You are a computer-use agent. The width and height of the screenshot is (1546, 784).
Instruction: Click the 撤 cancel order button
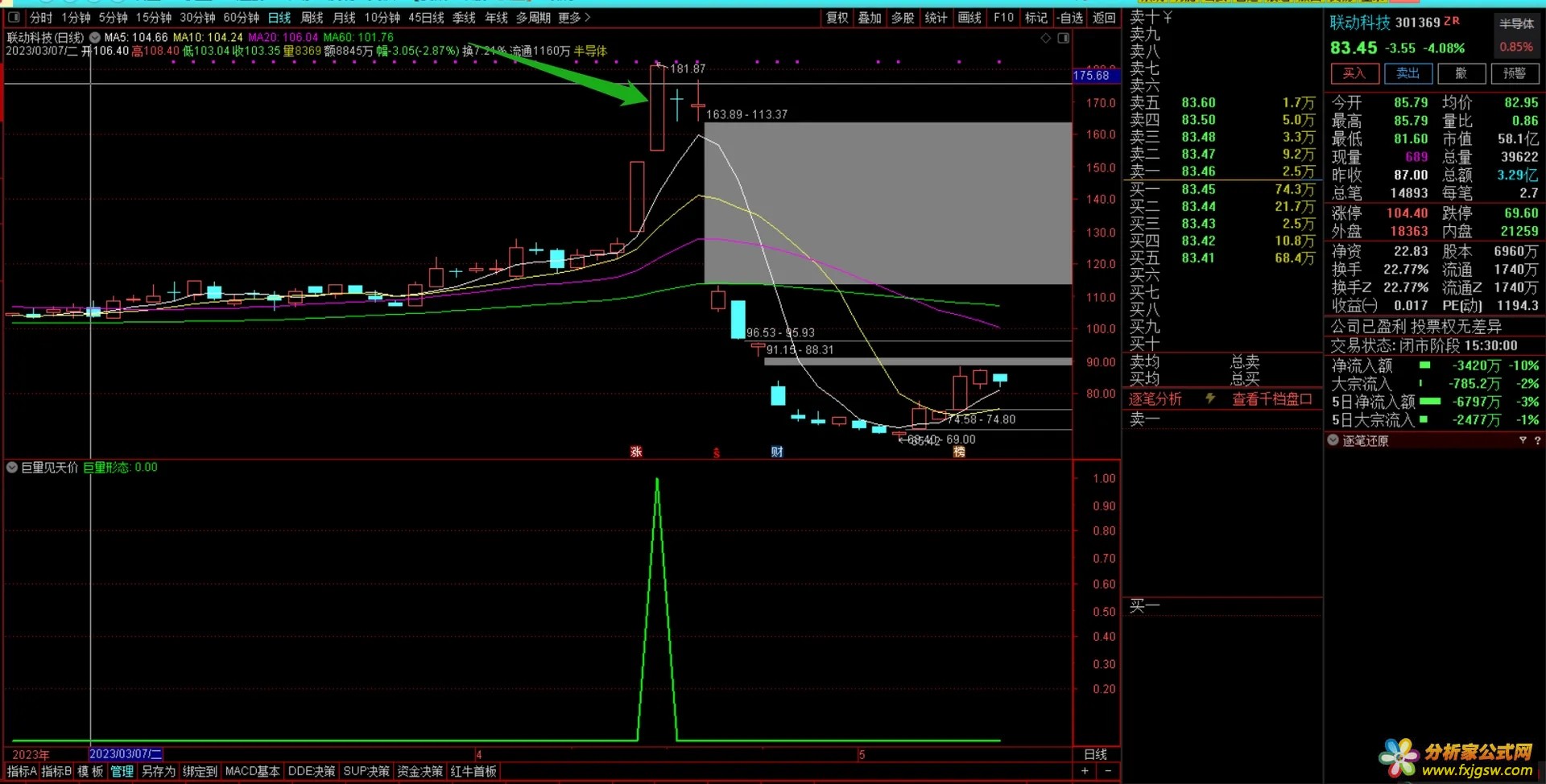1461,73
